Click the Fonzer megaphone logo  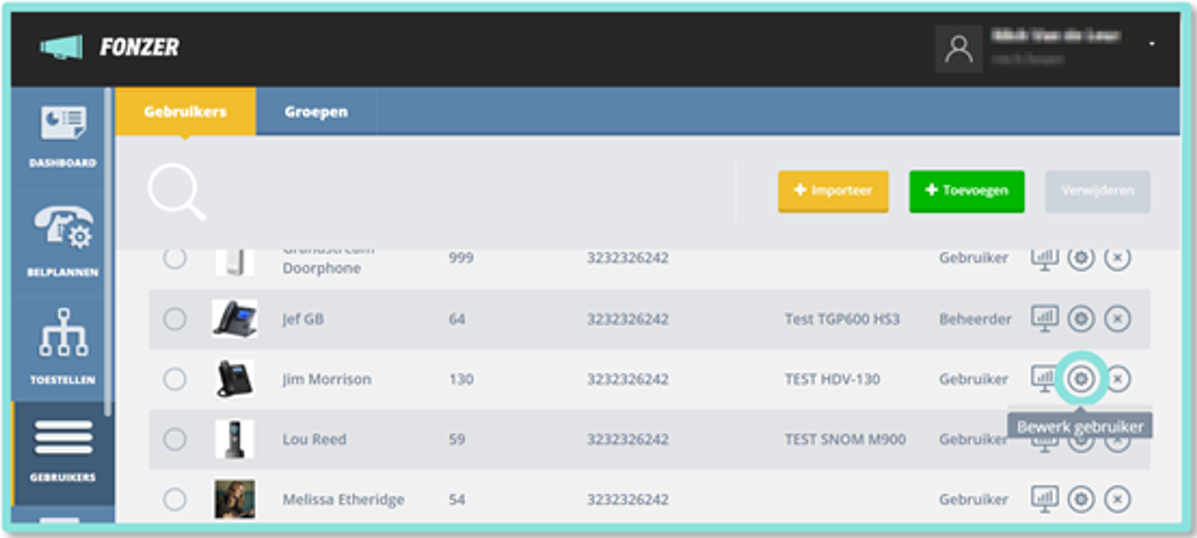(x=61, y=47)
